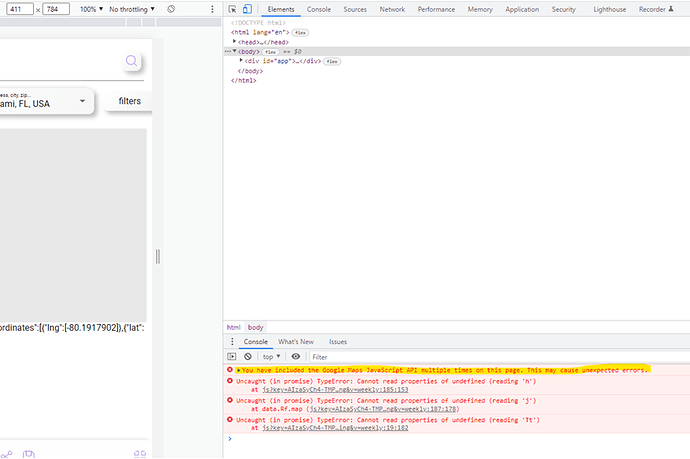Open the Application tab
The height and width of the screenshot is (459, 690).
(522, 9)
